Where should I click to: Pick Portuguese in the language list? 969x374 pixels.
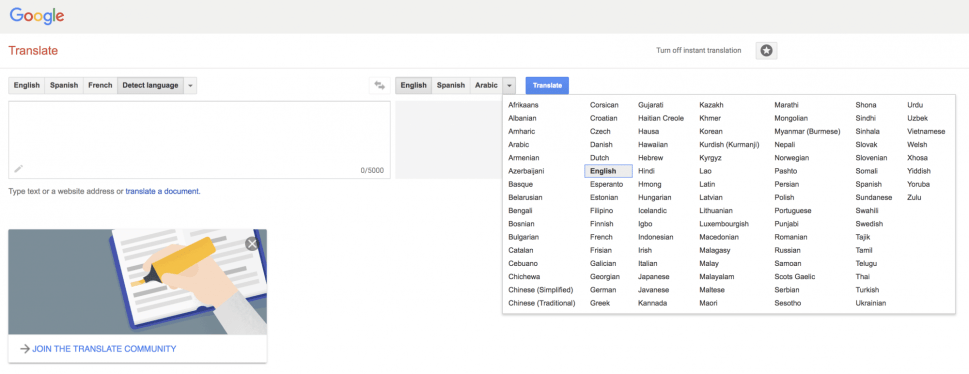click(x=793, y=210)
